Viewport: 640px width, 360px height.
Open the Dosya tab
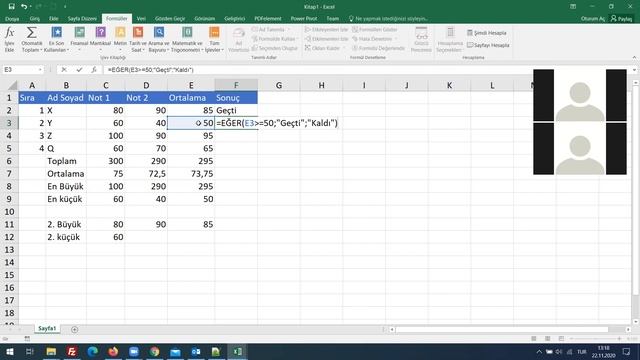(x=12, y=19)
